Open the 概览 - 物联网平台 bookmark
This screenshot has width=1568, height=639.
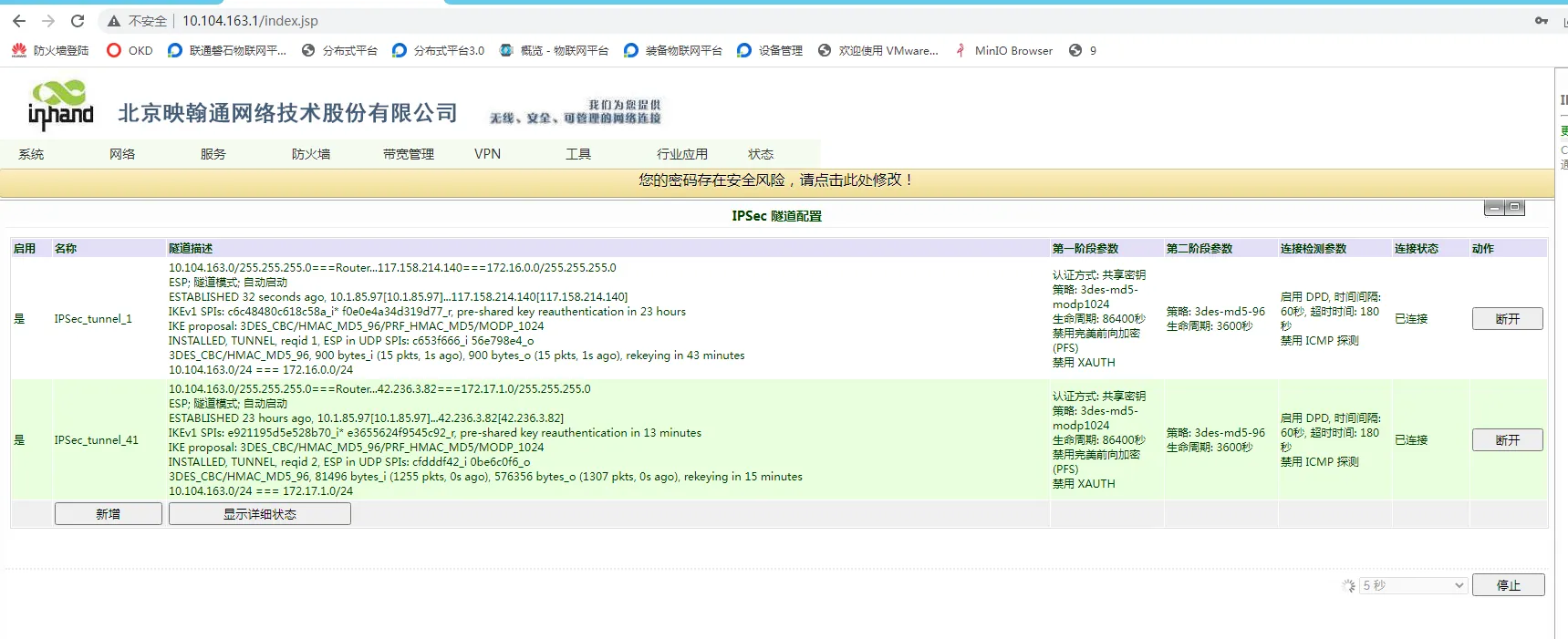point(554,51)
